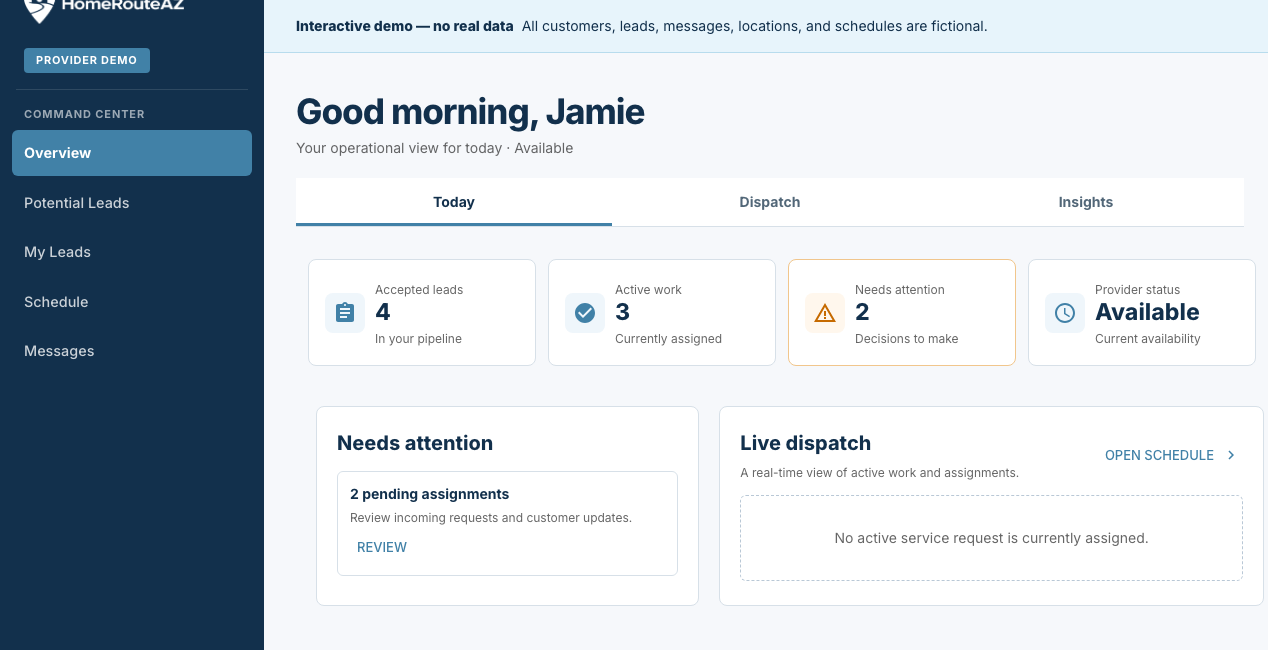The image size is (1268, 650).
Task: Click the 'Currently assigned' caption
Action: tap(668, 339)
